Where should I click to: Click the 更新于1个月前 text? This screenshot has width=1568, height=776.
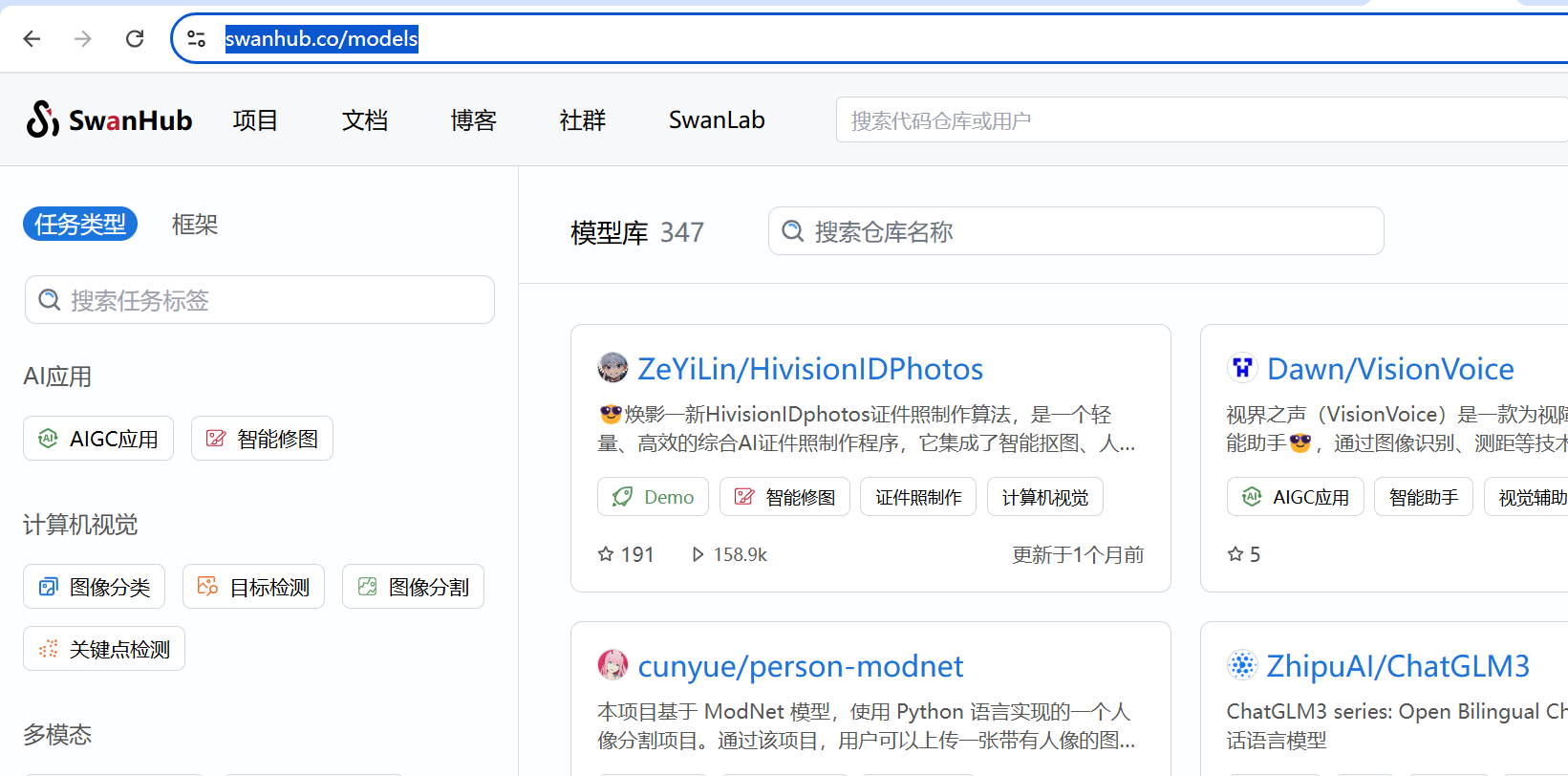tap(1078, 554)
